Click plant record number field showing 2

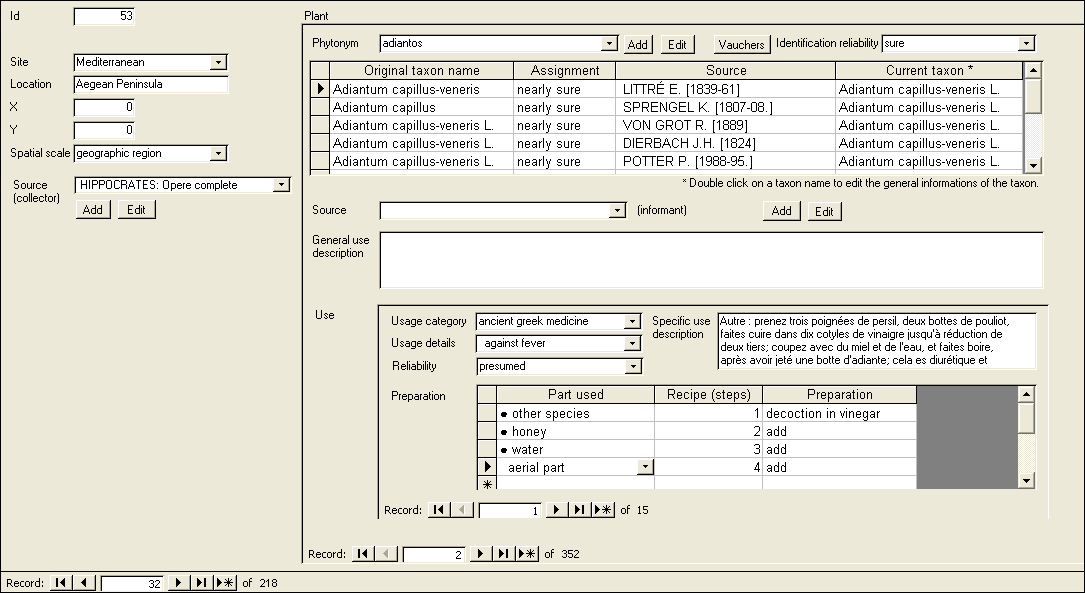point(434,554)
